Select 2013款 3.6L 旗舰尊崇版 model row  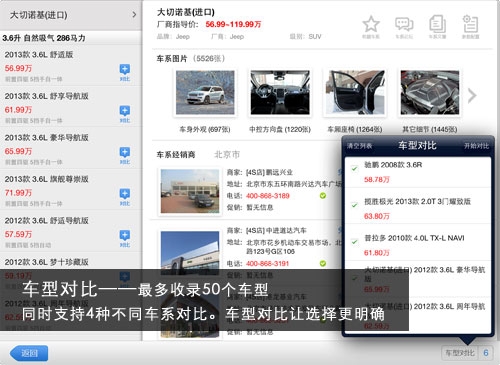click(x=71, y=190)
